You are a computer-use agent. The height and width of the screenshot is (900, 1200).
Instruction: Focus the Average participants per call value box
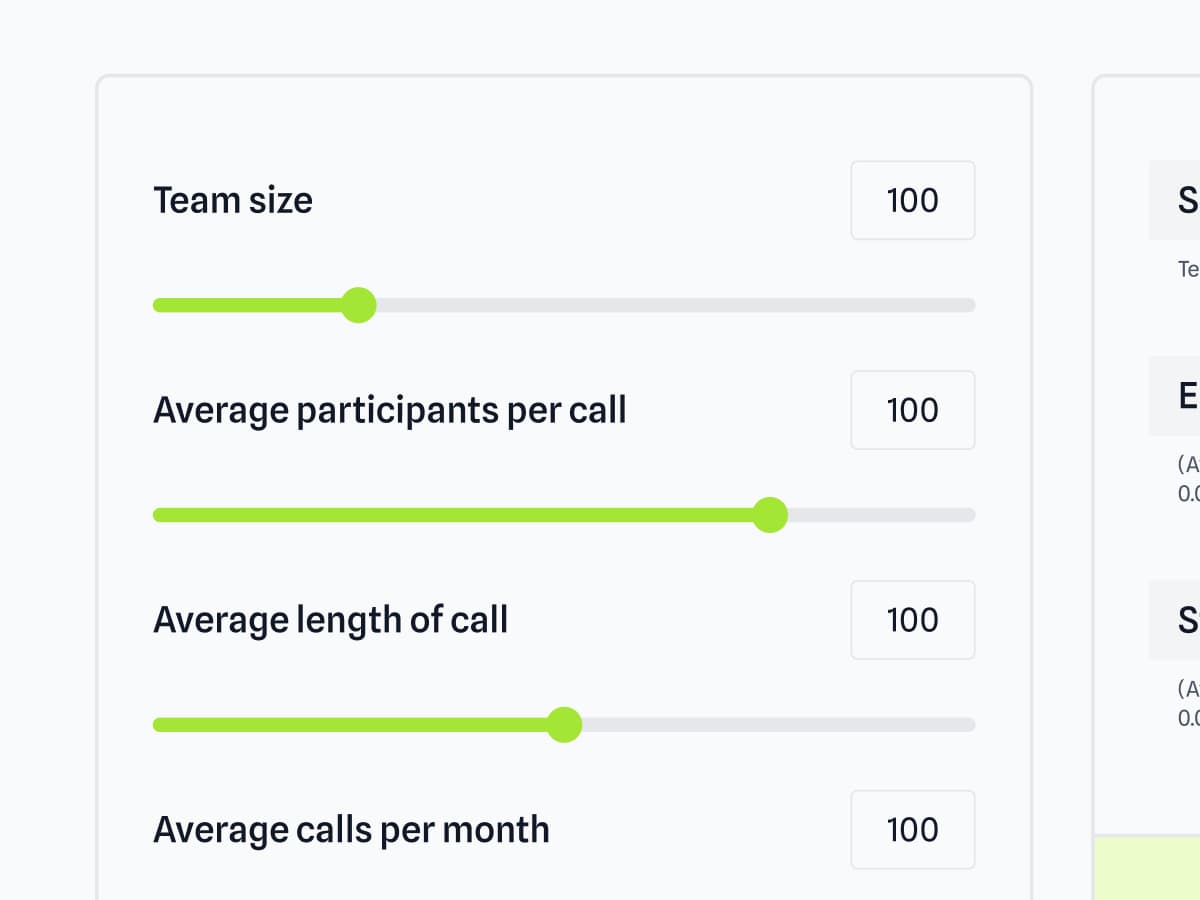912,410
